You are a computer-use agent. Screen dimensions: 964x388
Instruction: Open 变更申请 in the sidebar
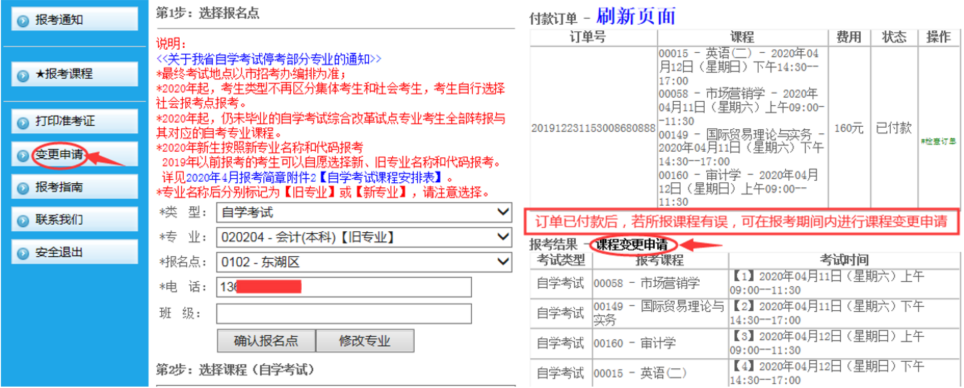[x=73, y=154]
